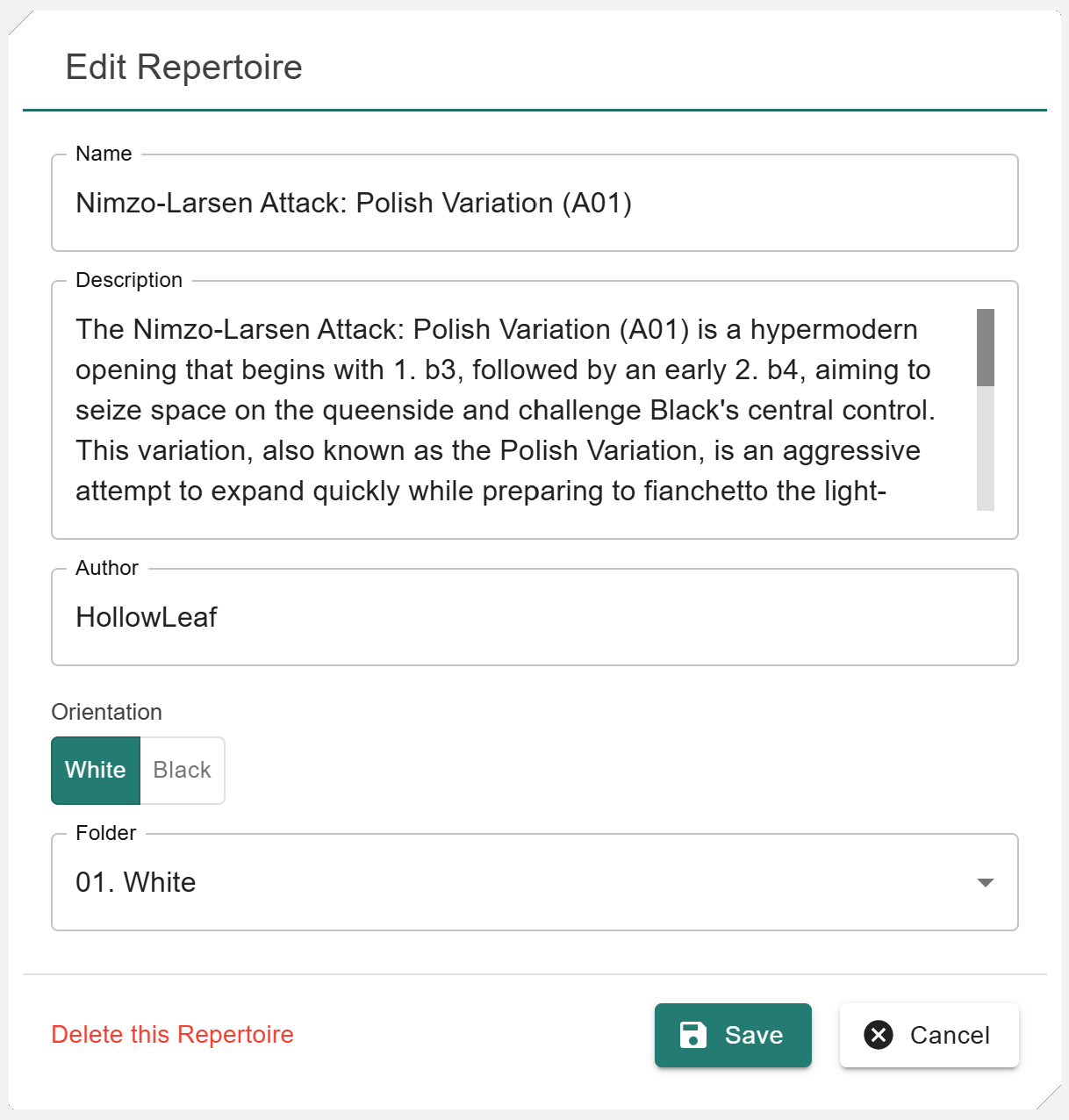Click the 'Folder' field label
Screen dimensions: 1069x1120
(x=106, y=833)
